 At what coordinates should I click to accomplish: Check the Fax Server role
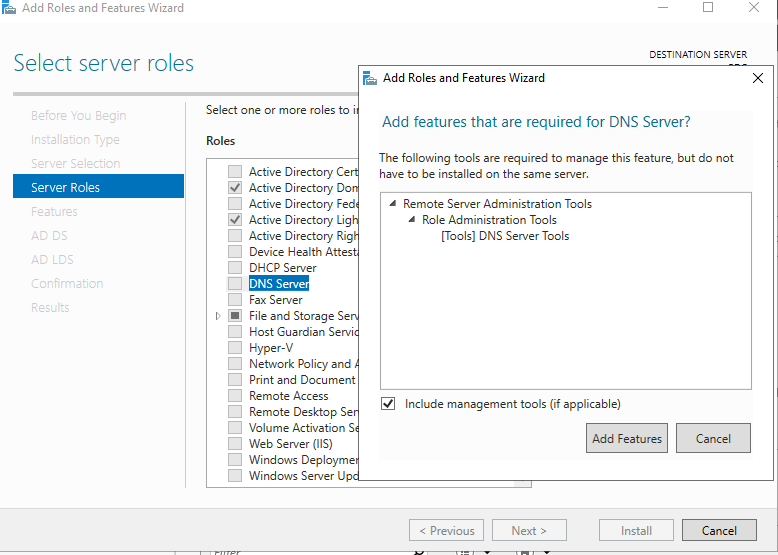point(235,300)
